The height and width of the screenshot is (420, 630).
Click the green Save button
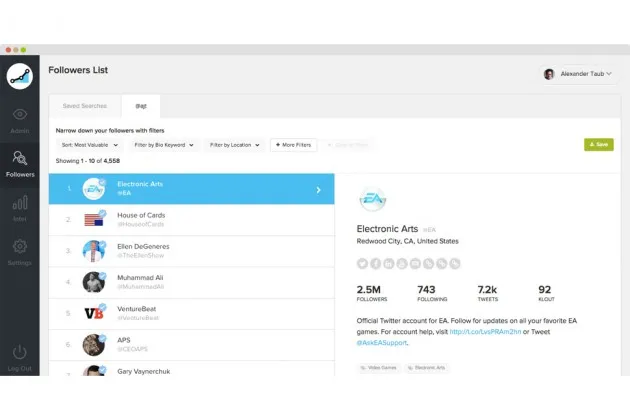click(x=599, y=145)
